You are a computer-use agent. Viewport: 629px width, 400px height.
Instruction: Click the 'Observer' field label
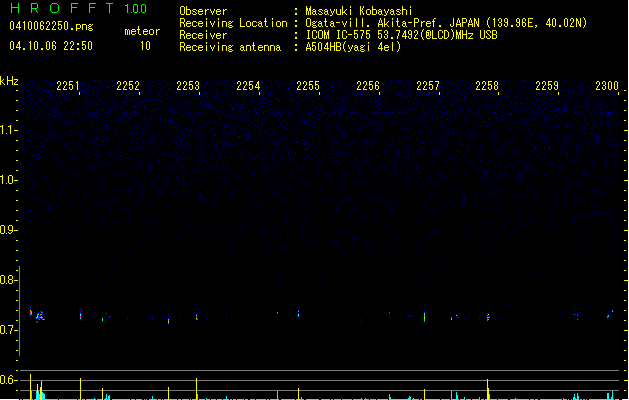click(203, 11)
